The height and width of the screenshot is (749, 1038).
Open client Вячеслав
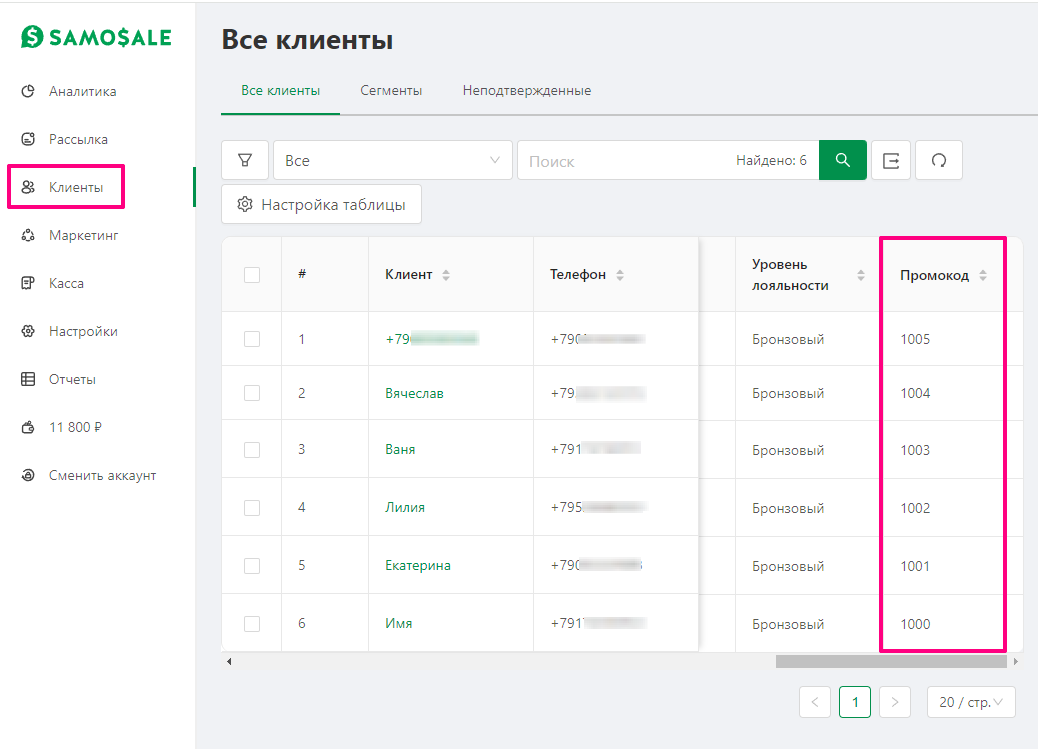tap(414, 393)
